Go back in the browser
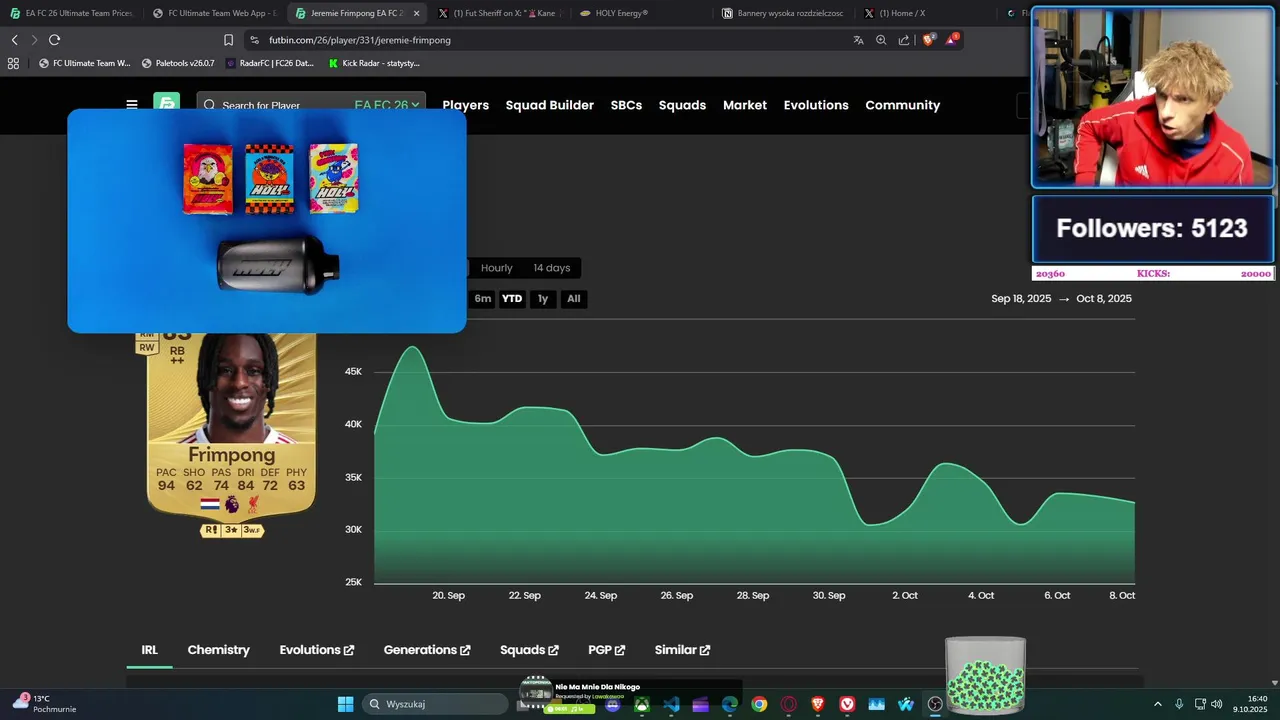Viewport: 1280px width, 720px height. coord(14,40)
